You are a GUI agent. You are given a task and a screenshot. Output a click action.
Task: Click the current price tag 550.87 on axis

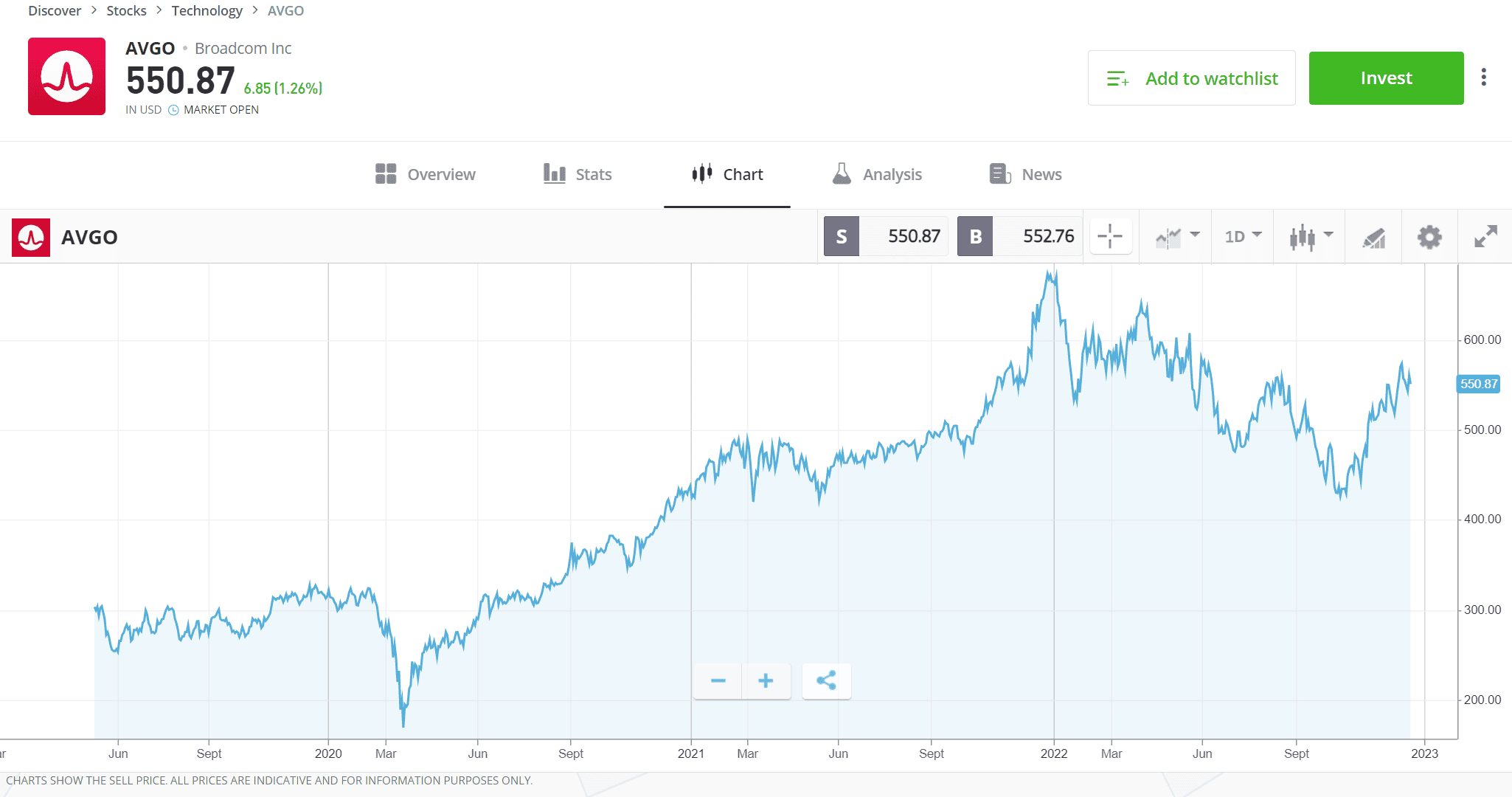pos(1479,384)
